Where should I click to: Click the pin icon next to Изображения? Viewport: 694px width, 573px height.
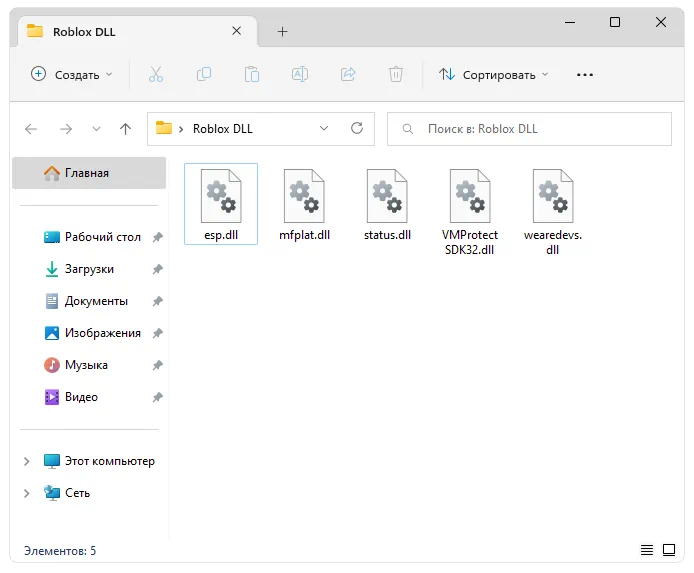(x=158, y=333)
